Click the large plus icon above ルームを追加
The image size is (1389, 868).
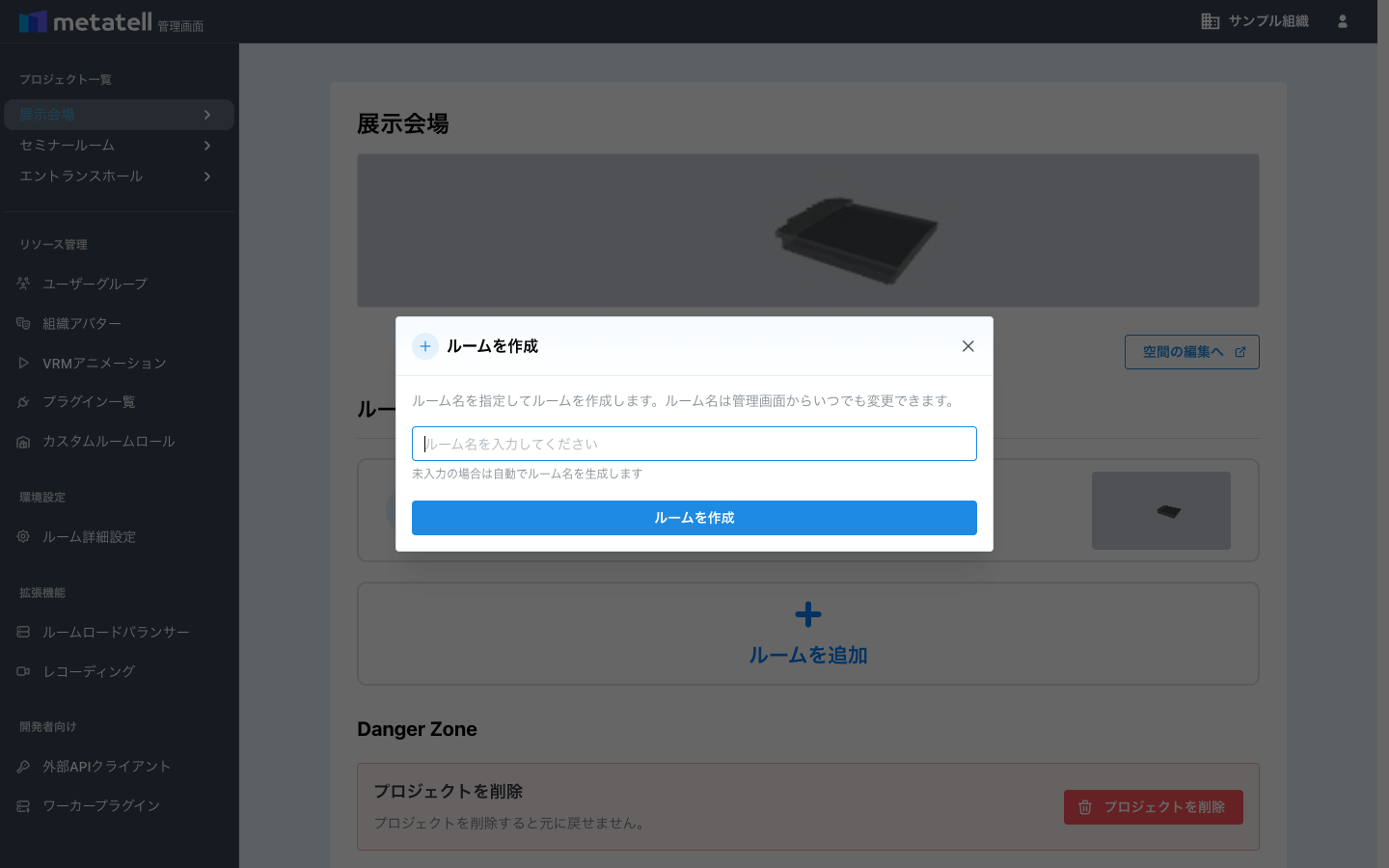coord(808,614)
